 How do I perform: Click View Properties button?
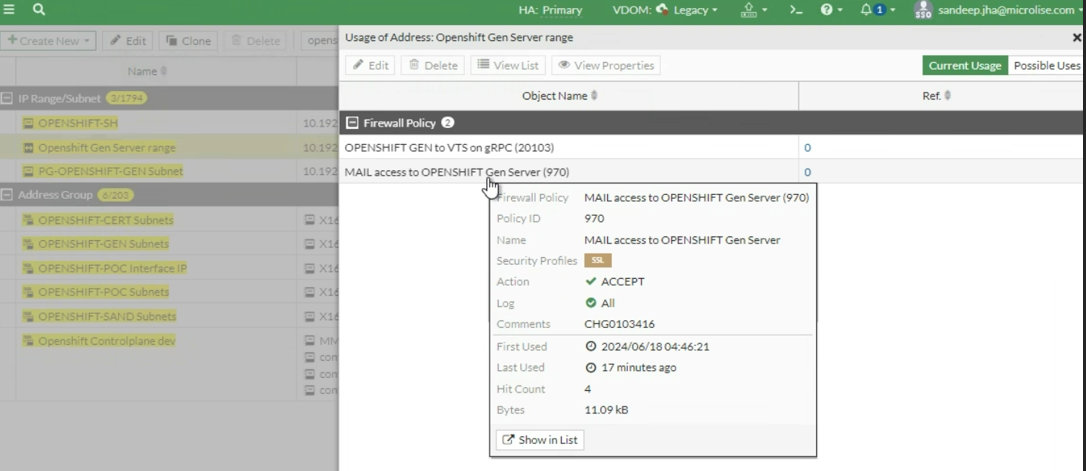pos(606,66)
